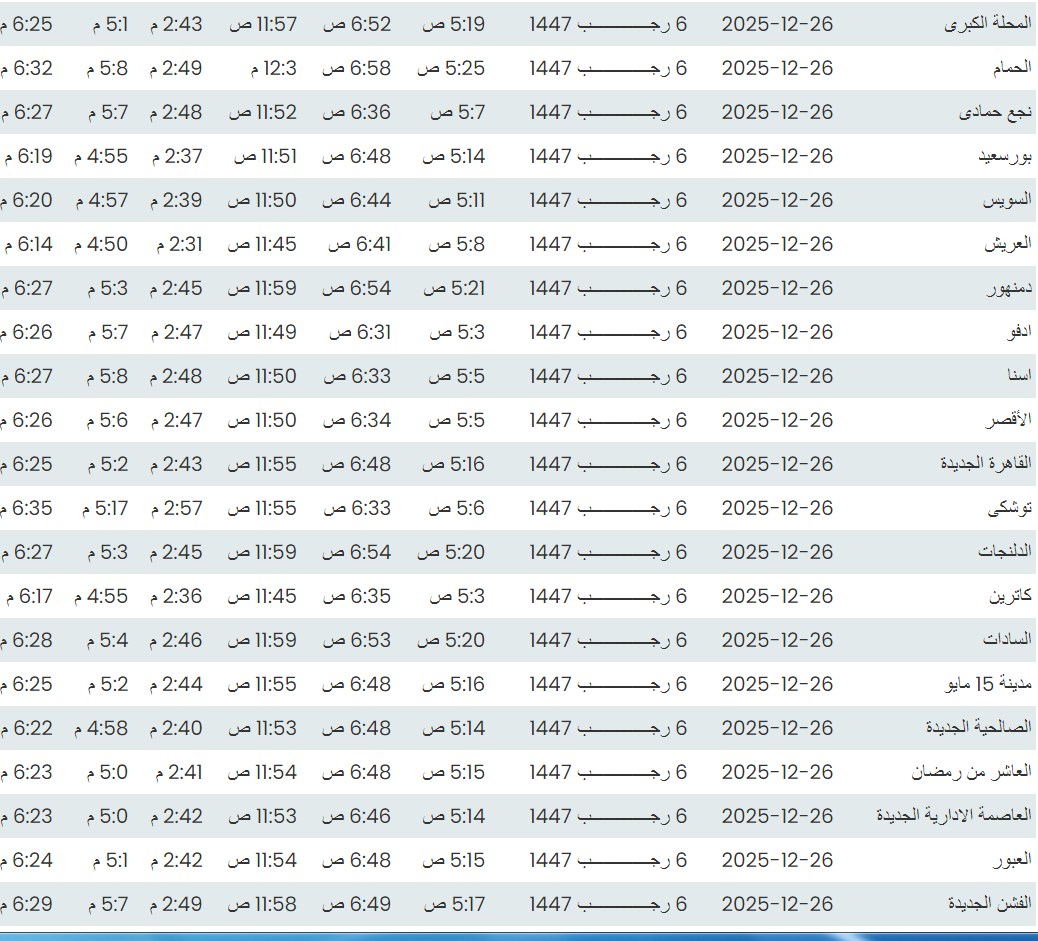Open the السويس city entry
The image size is (1038, 941).
pos(1006,201)
